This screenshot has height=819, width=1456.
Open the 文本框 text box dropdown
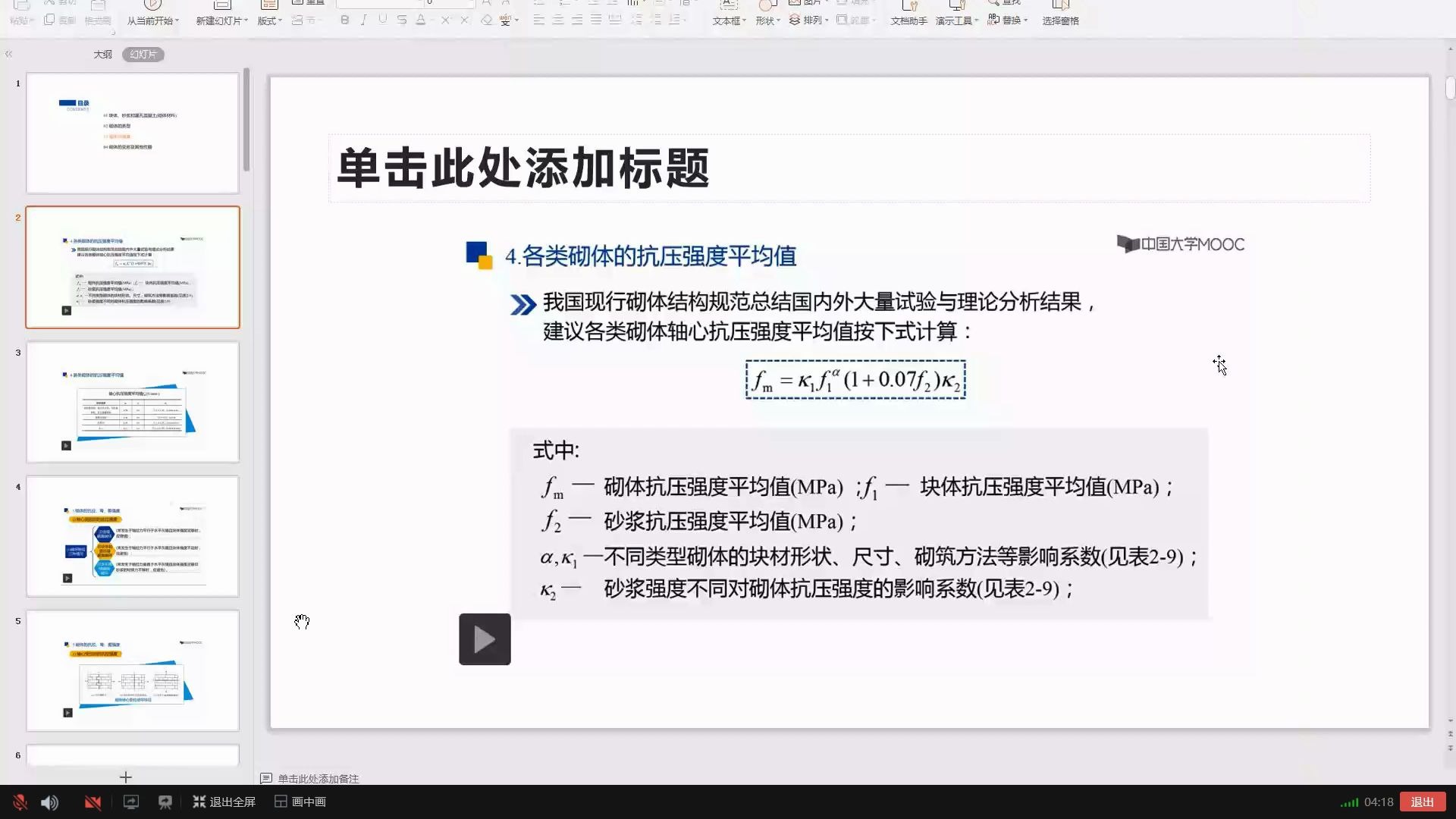coord(729,20)
